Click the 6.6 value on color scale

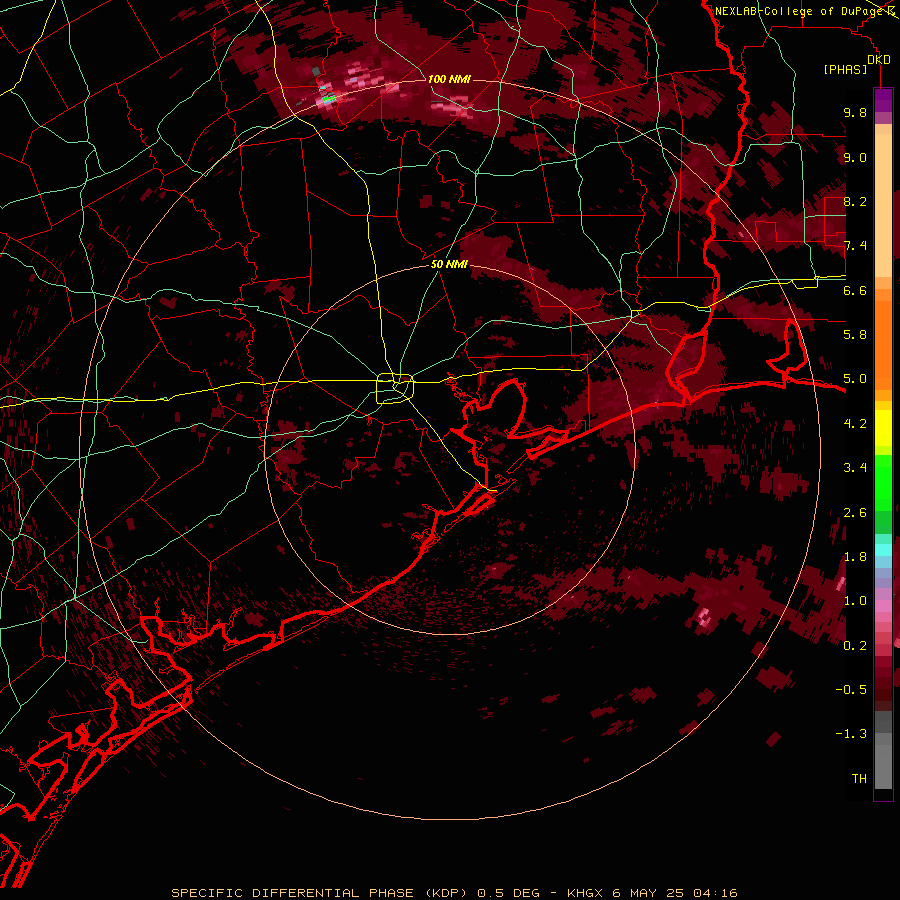tap(855, 290)
